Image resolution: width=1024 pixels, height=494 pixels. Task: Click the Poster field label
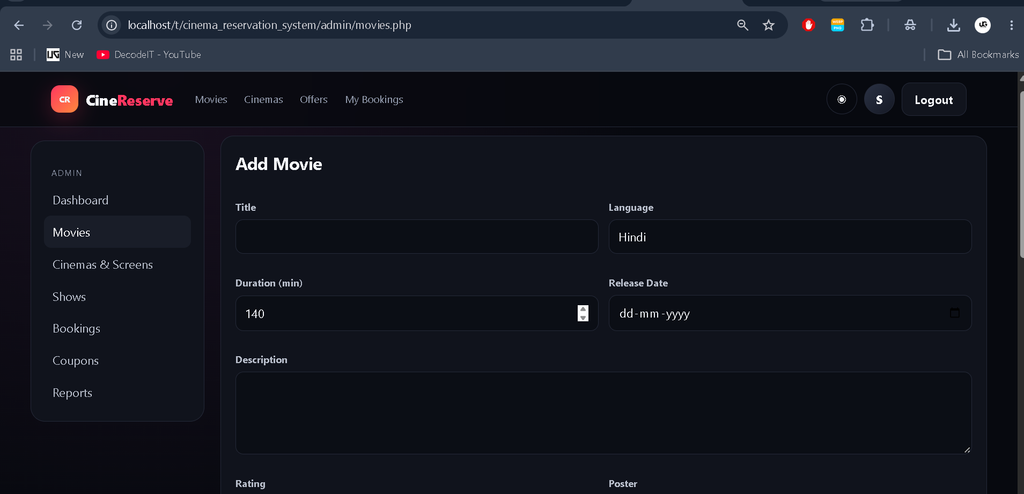pos(623,484)
